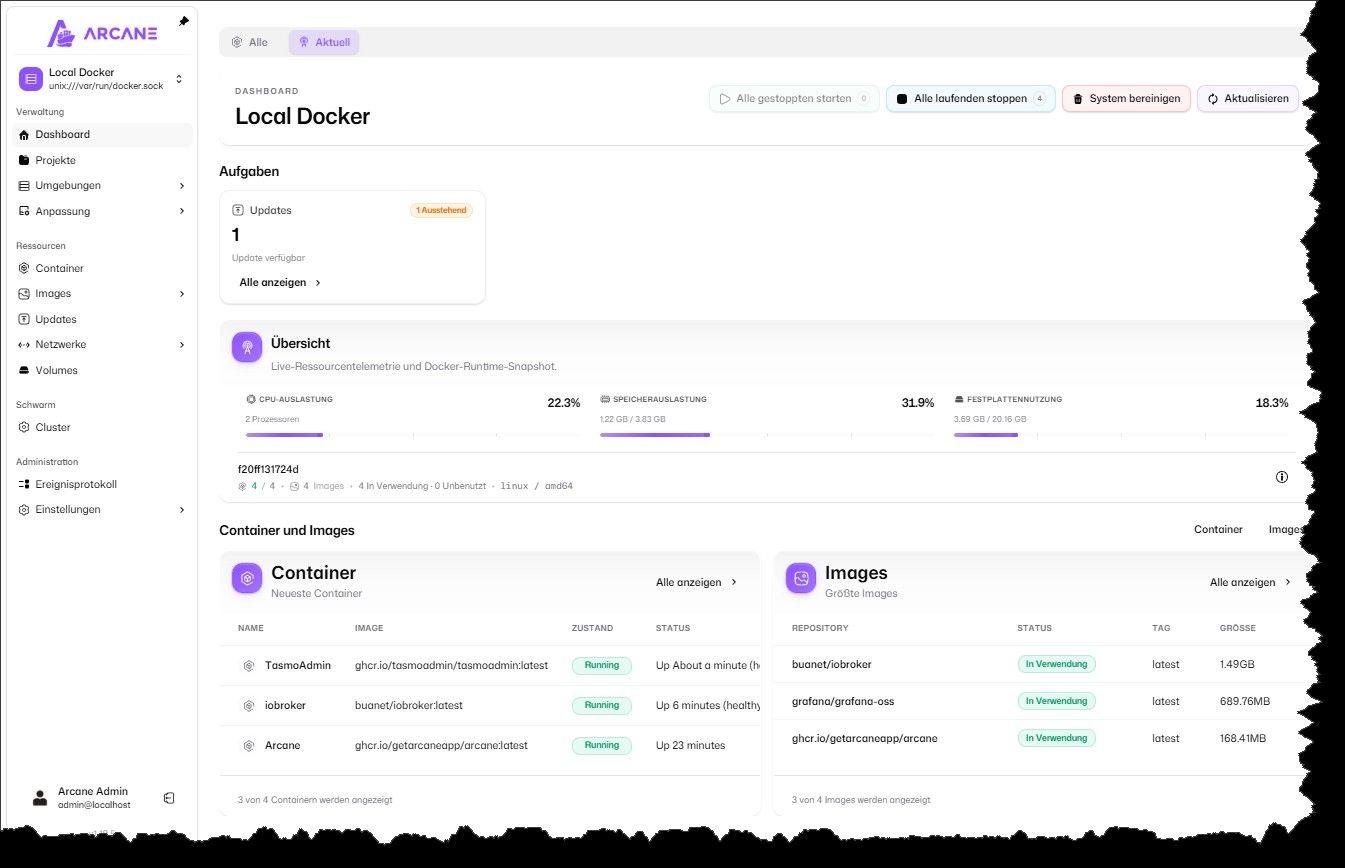Open the TasmoAdmin container name
1345x868 pixels.
(x=296, y=665)
